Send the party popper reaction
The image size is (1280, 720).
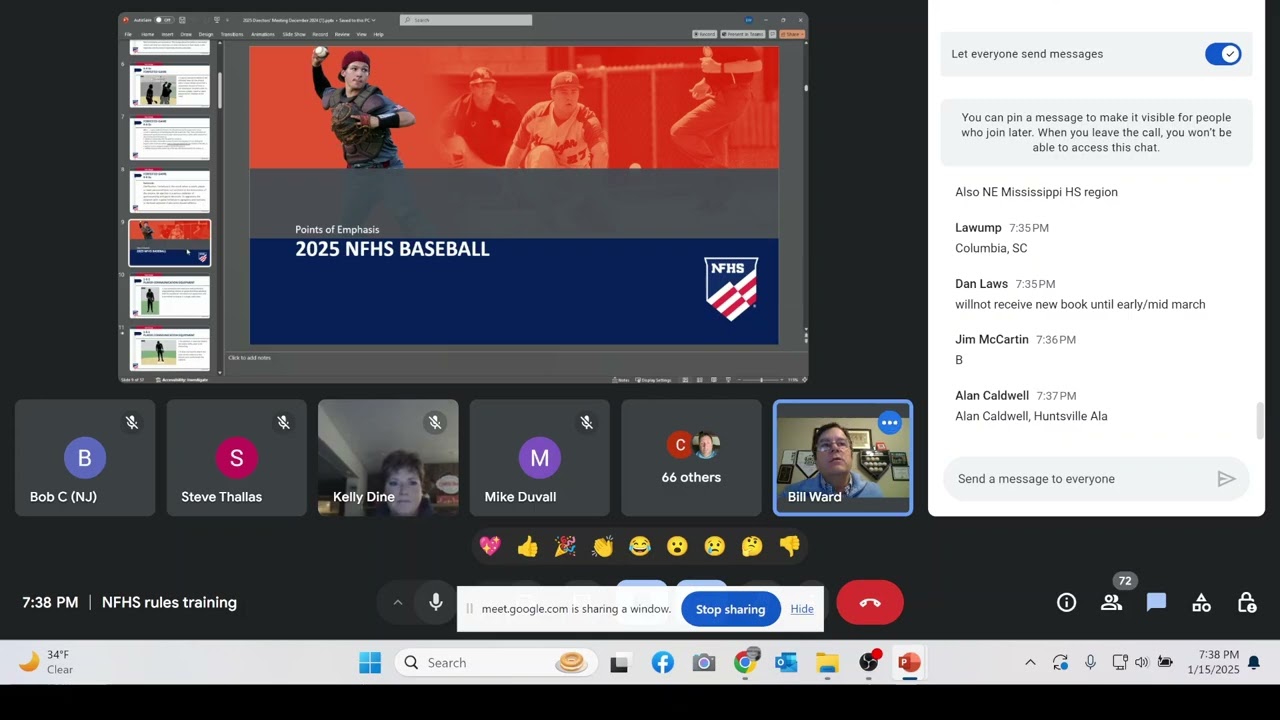coord(565,546)
